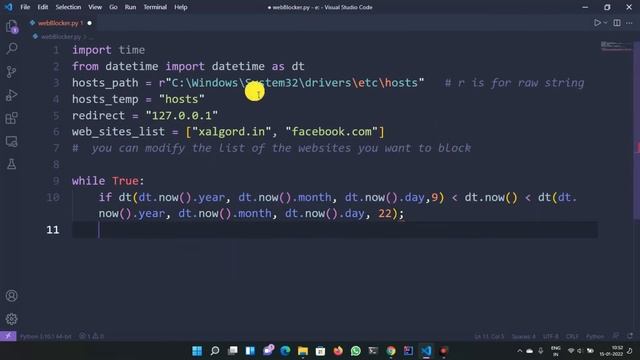Viewport: 640px width, 360px height.
Task: Open WhatsApp from the taskbar
Action: coord(356,351)
